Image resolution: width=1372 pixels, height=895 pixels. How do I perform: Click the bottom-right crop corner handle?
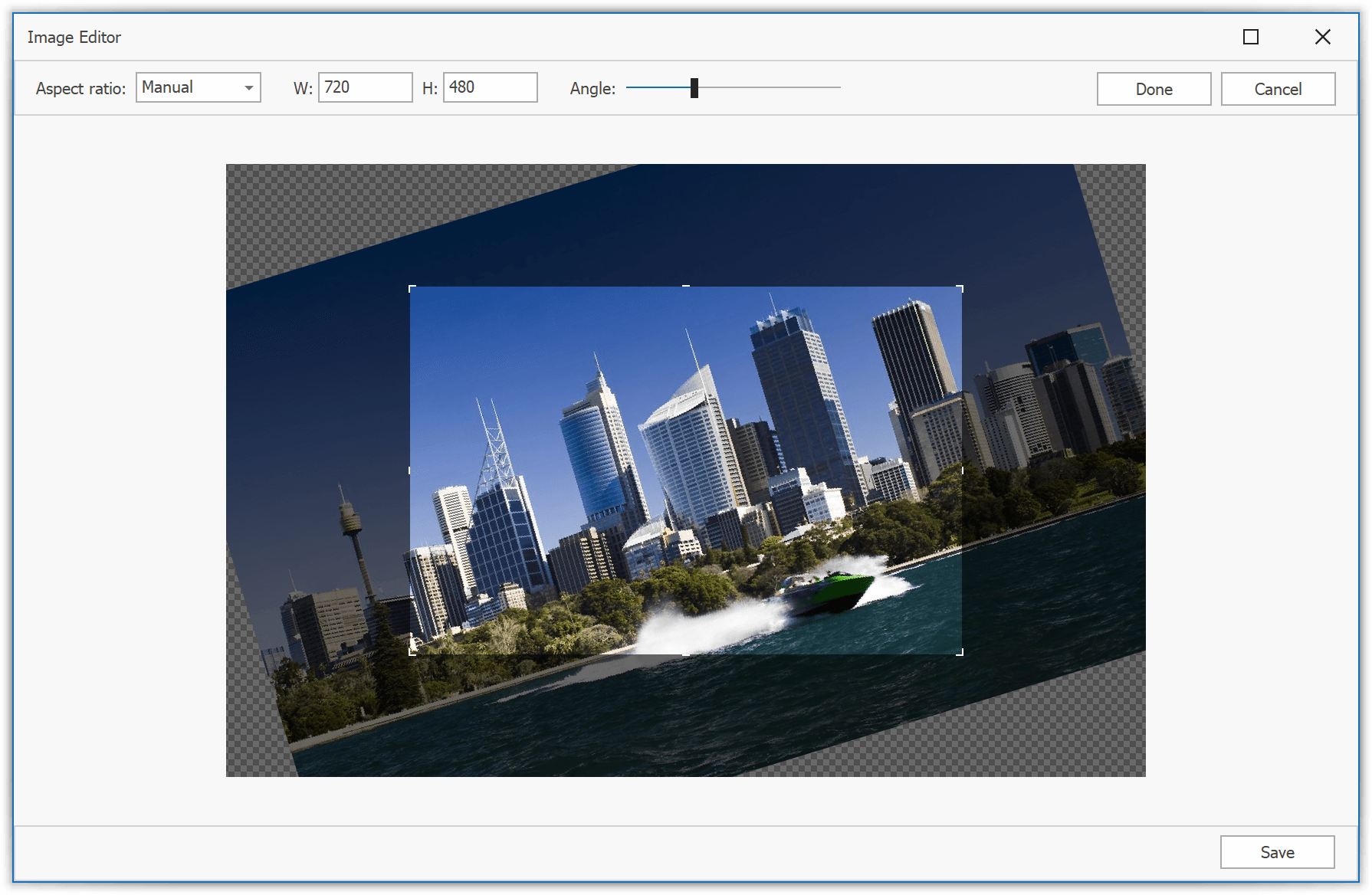(x=961, y=654)
